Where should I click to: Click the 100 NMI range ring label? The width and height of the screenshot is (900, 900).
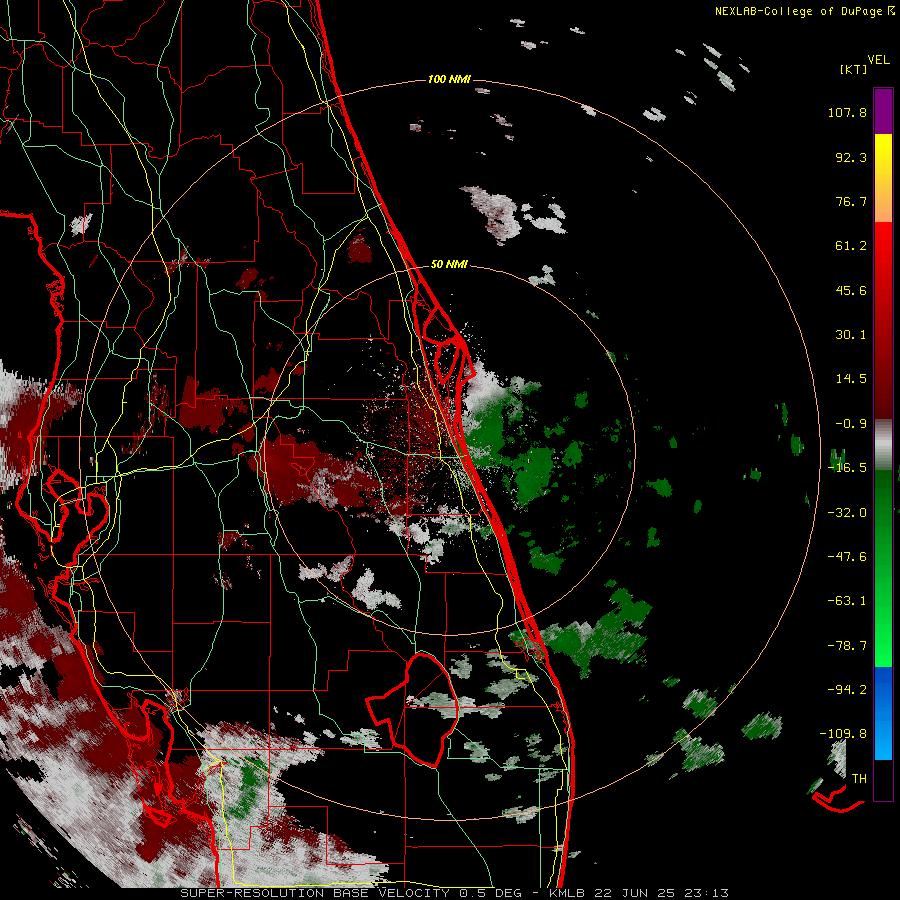(449, 79)
